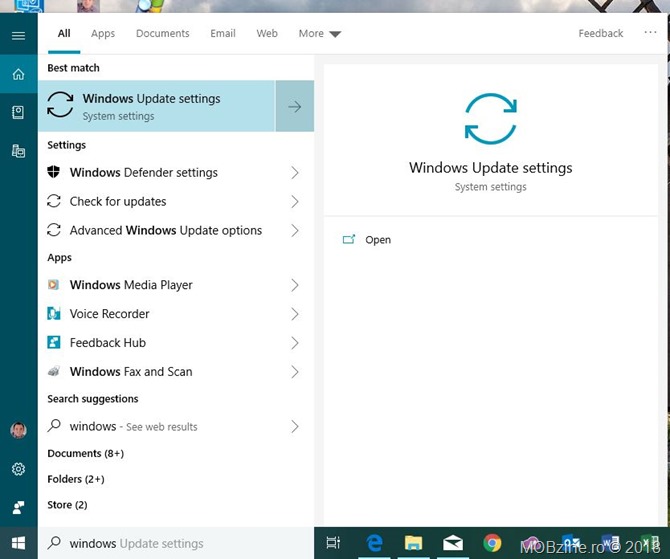The image size is (670, 559).
Task: Expand windows web results chevron
Action: 295,426
